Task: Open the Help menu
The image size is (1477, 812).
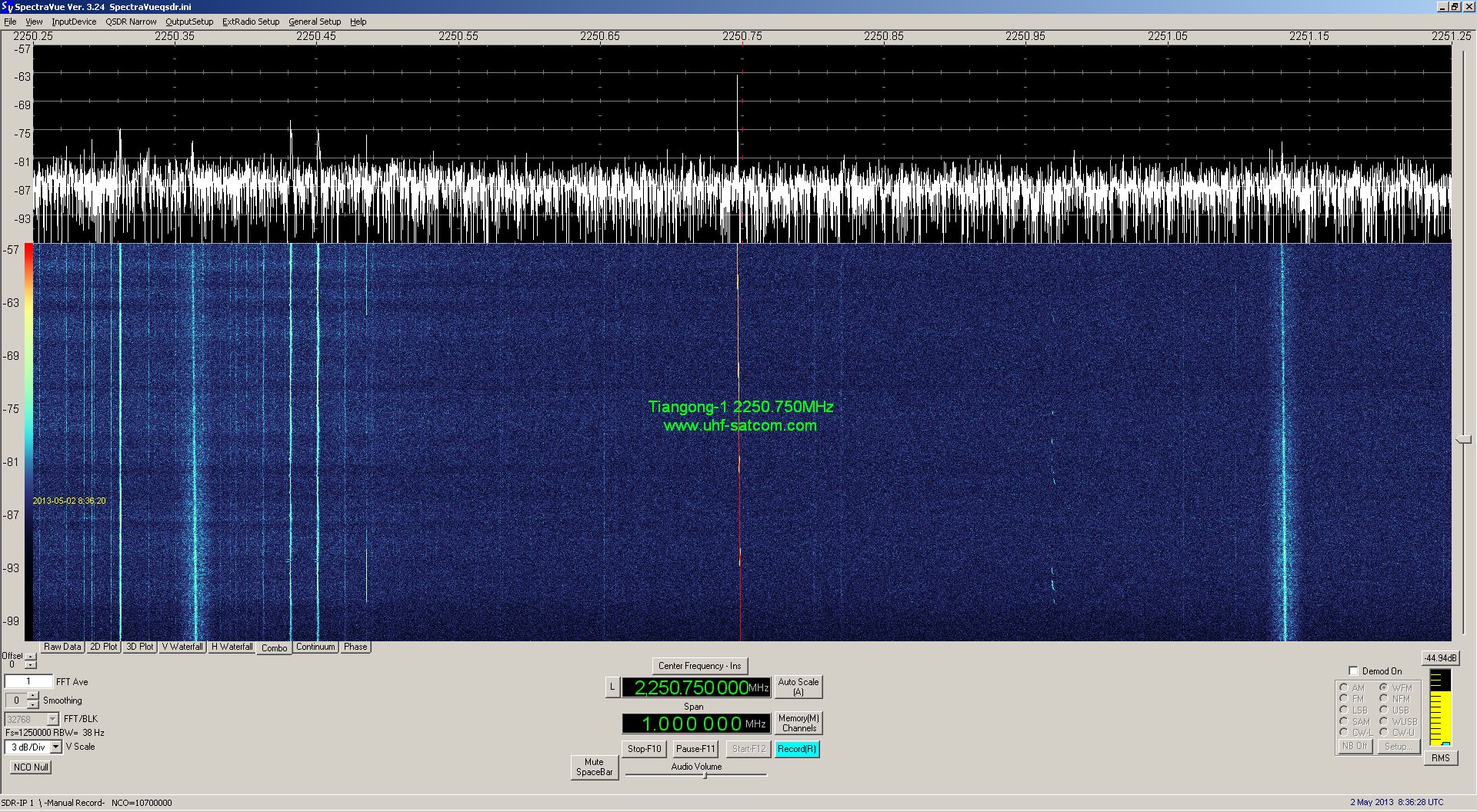Action: (x=358, y=22)
